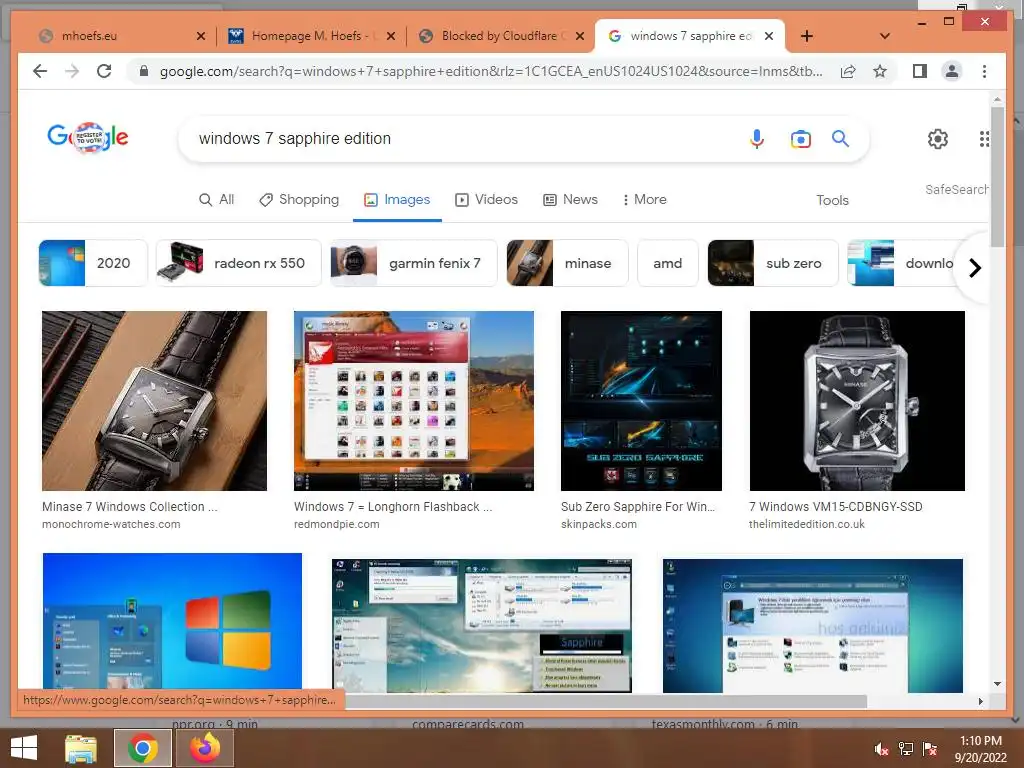Click the browser address bar URL

tap(490, 71)
